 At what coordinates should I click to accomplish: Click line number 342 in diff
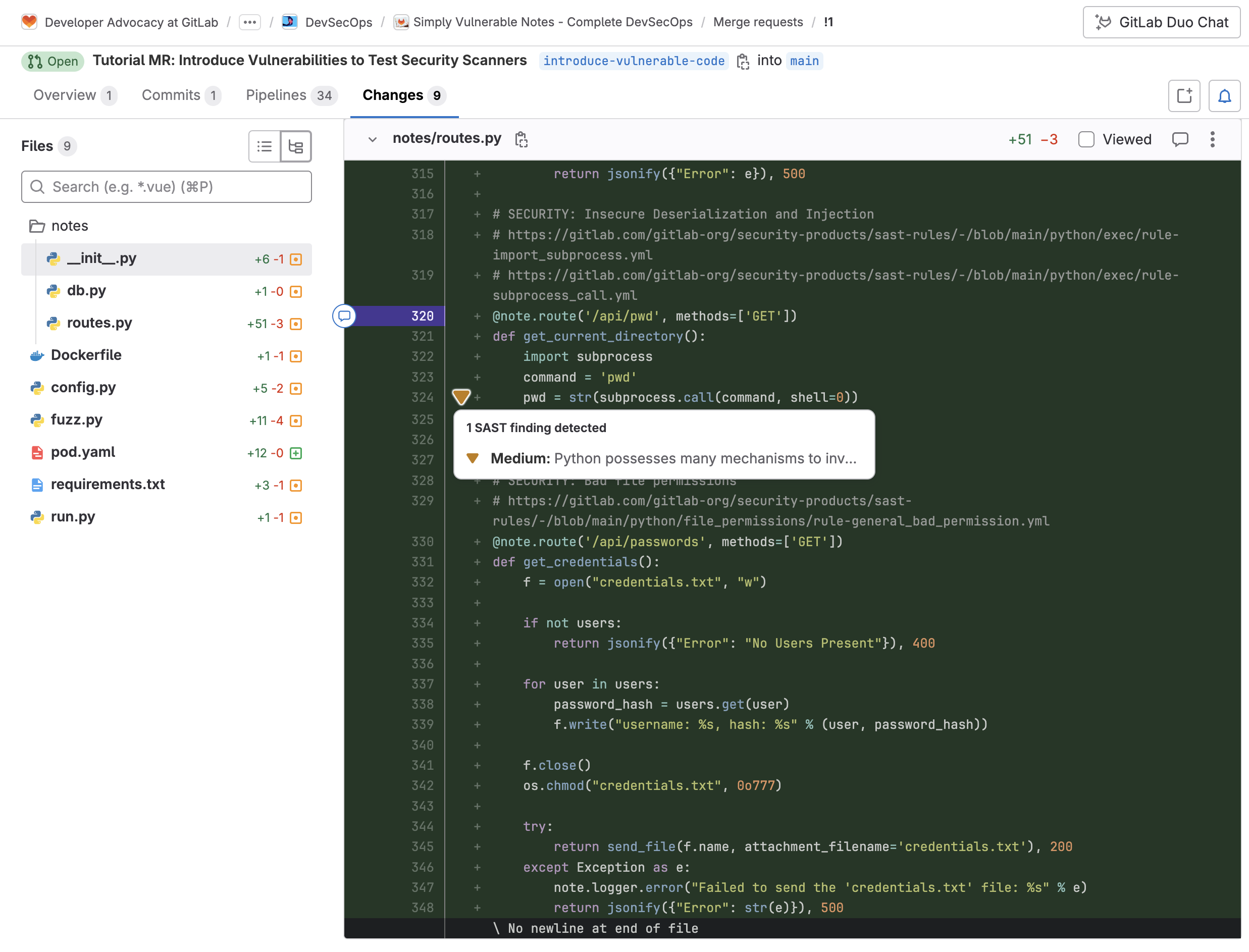422,785
